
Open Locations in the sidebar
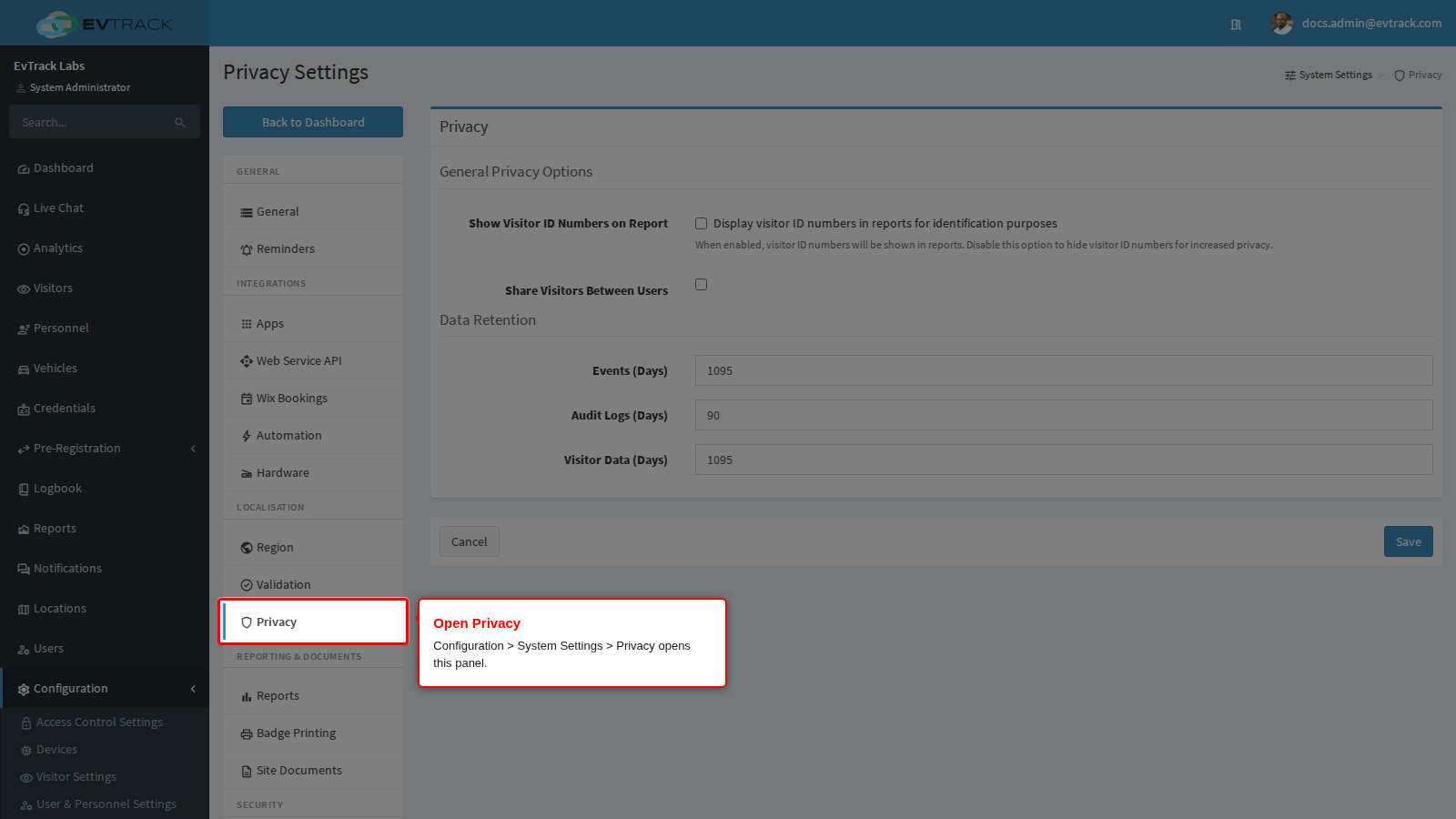(105, 609)
